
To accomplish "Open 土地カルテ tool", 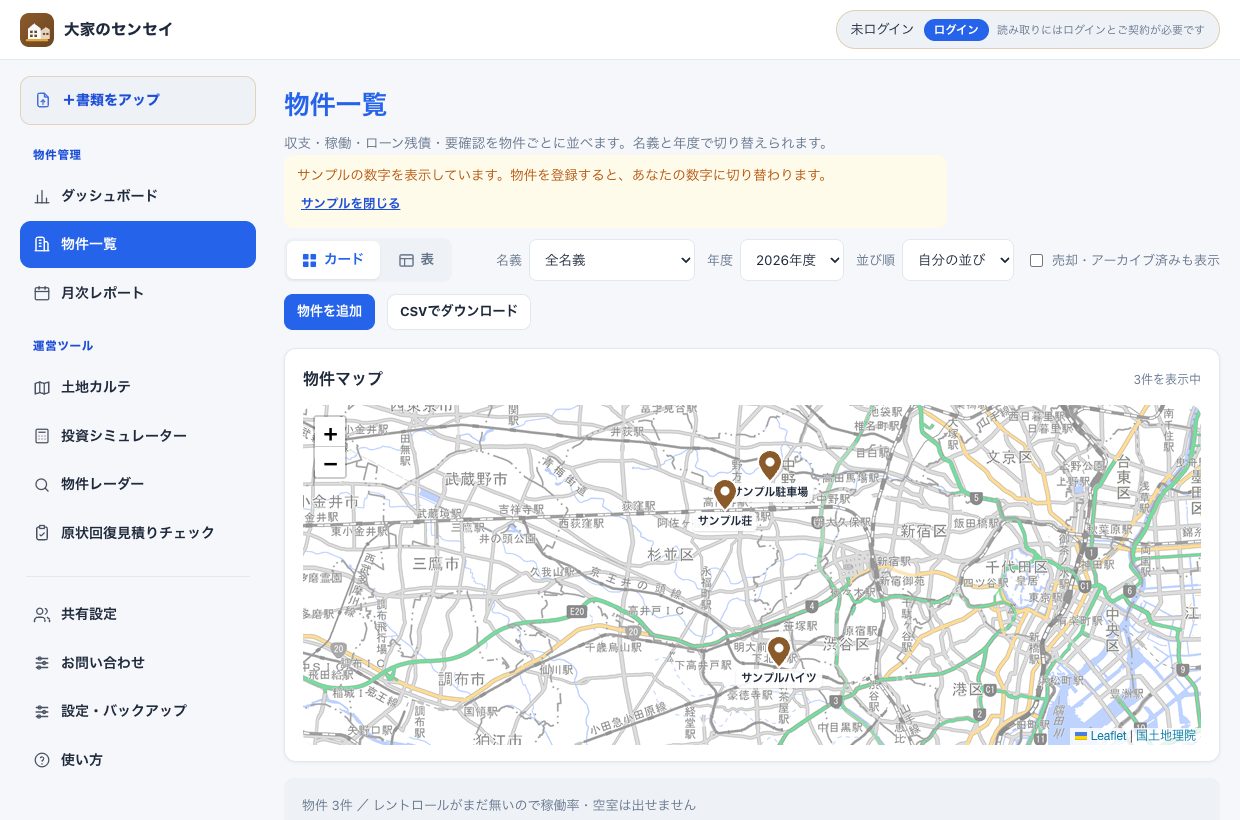I will point(138,387).
